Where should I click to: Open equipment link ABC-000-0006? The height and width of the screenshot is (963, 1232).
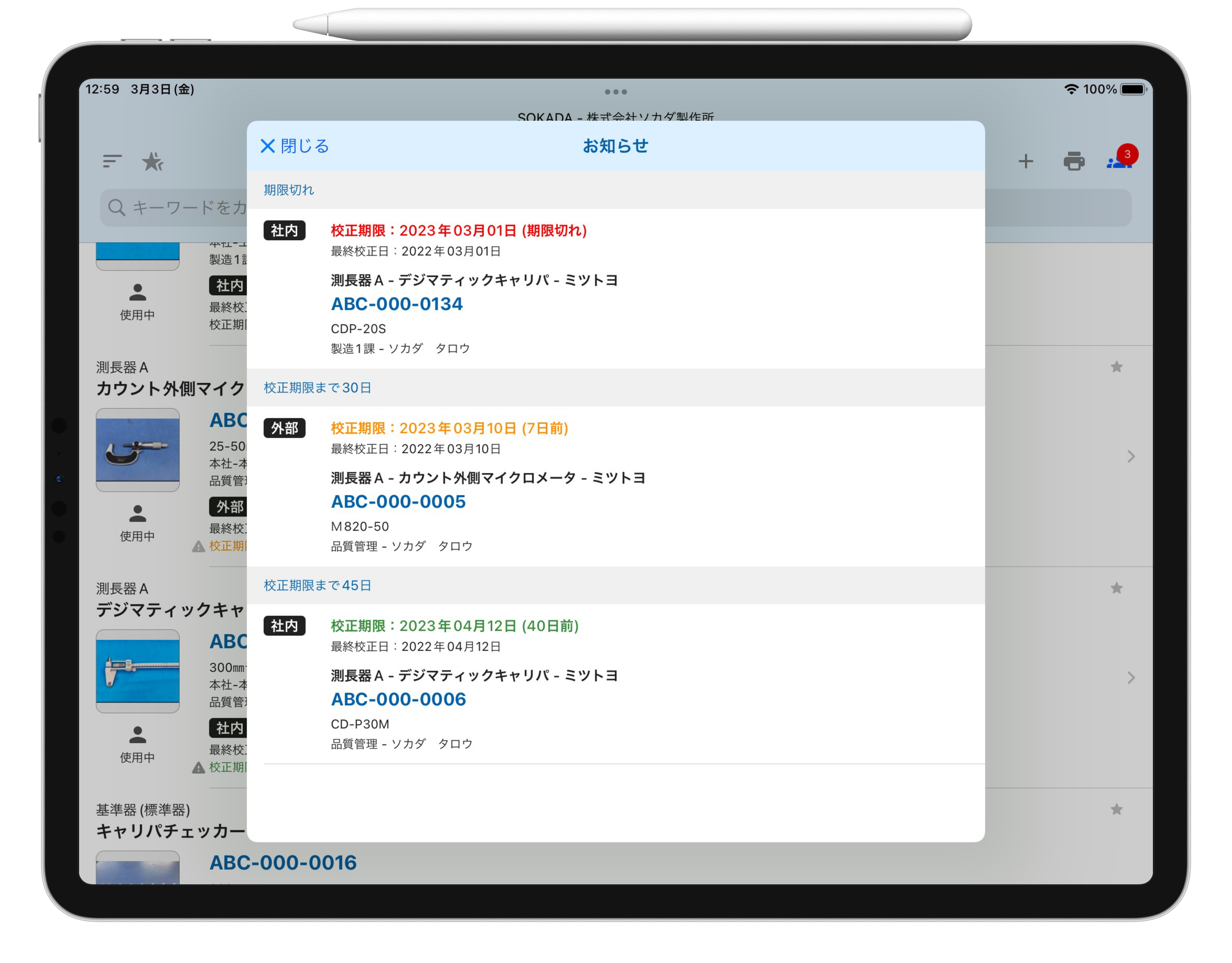pos(398,699)
